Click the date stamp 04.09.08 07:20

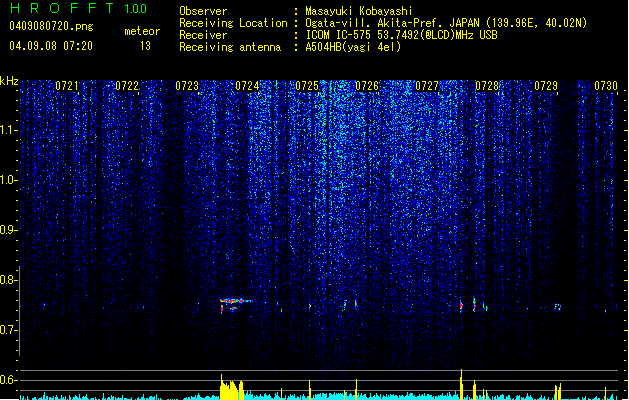coord(51,46)
